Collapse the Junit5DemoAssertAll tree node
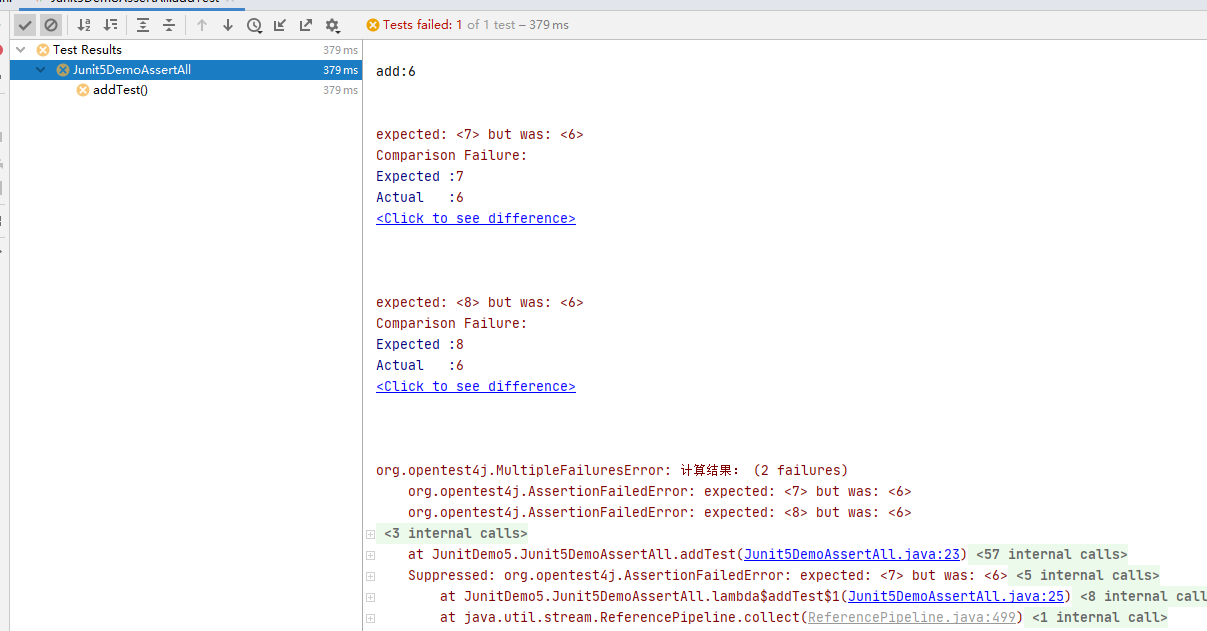The image size is (1207, 631). 41,70
